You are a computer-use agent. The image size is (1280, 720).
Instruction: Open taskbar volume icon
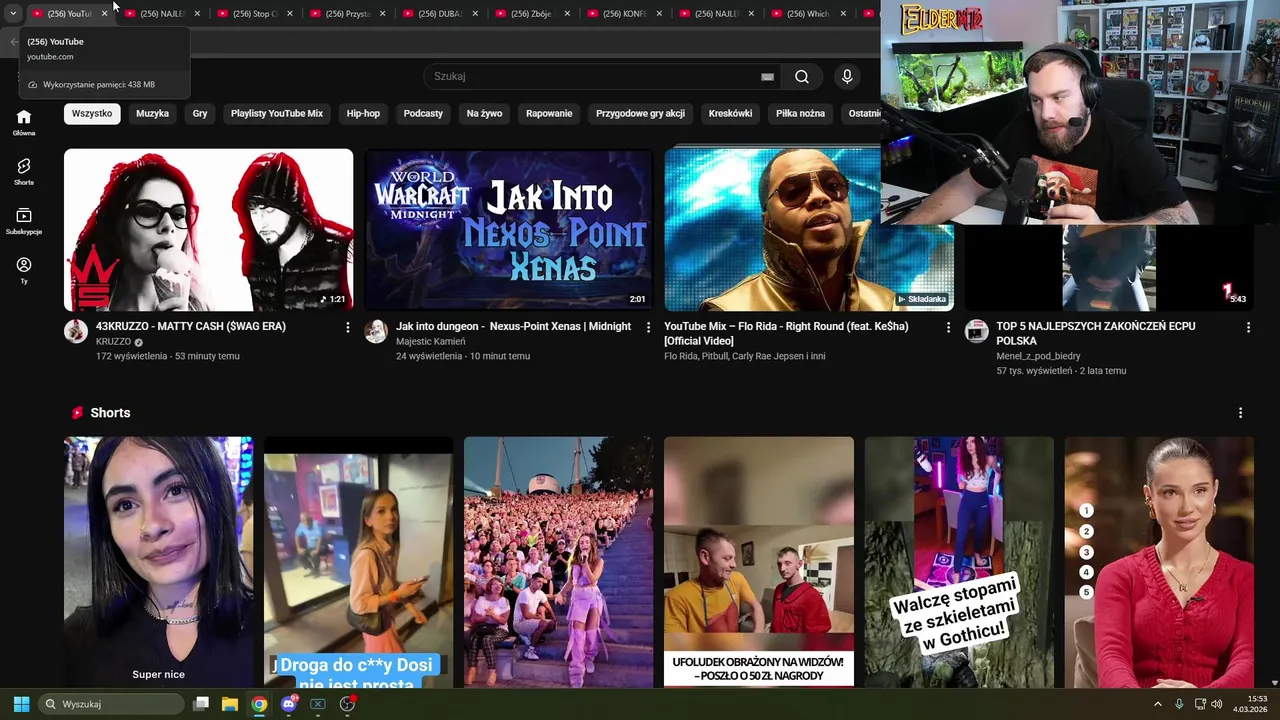point(1217,704)
